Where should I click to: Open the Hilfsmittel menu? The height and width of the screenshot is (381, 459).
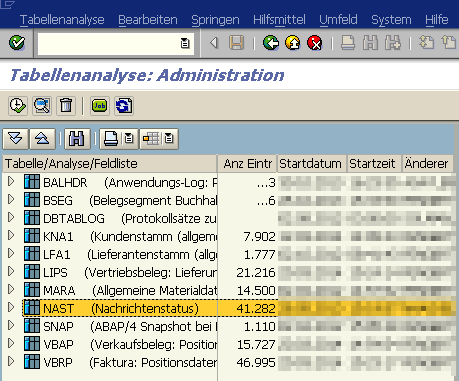279,20
